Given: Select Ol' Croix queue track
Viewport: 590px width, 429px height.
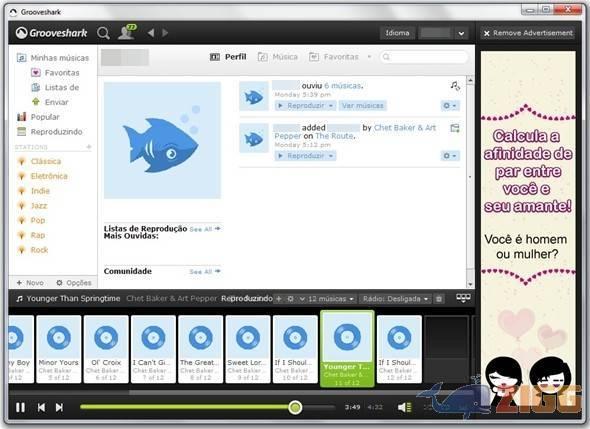Looking at the screenshot, I should point(106,349).
